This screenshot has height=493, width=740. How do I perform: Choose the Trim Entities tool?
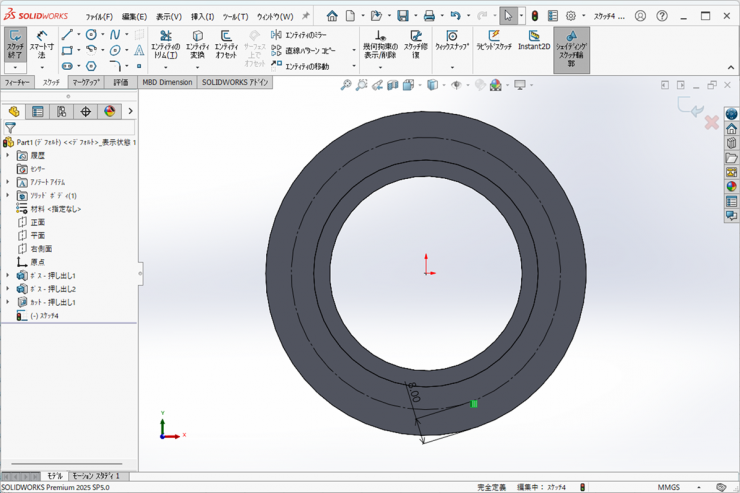(165, 43)
